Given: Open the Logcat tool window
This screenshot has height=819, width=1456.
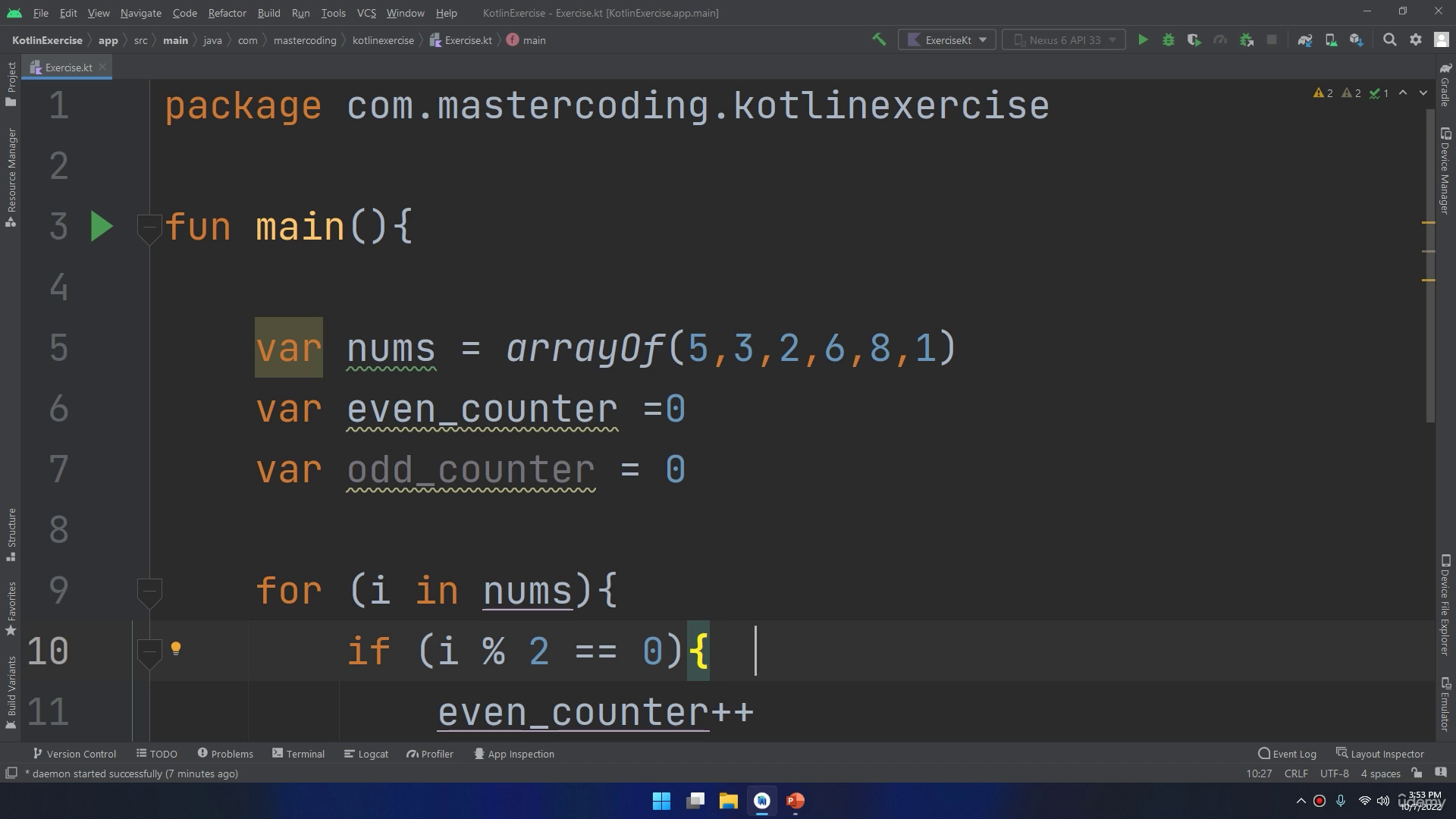Looking at the screenshot, I should pyautogui.click(x=366, y=754).
